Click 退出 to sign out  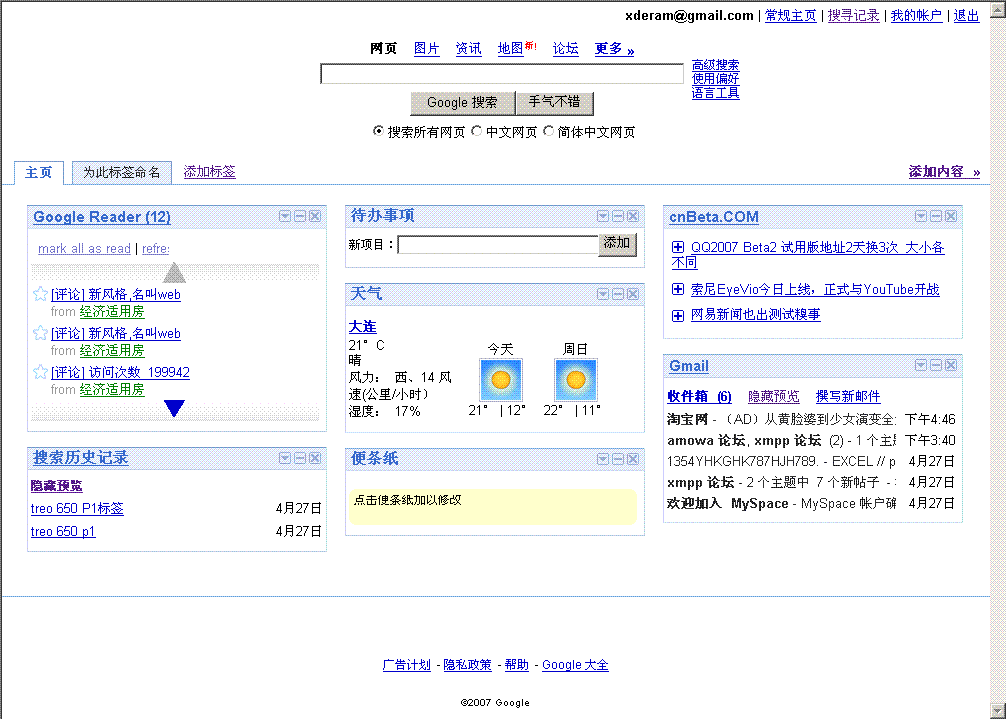(966, 15)
